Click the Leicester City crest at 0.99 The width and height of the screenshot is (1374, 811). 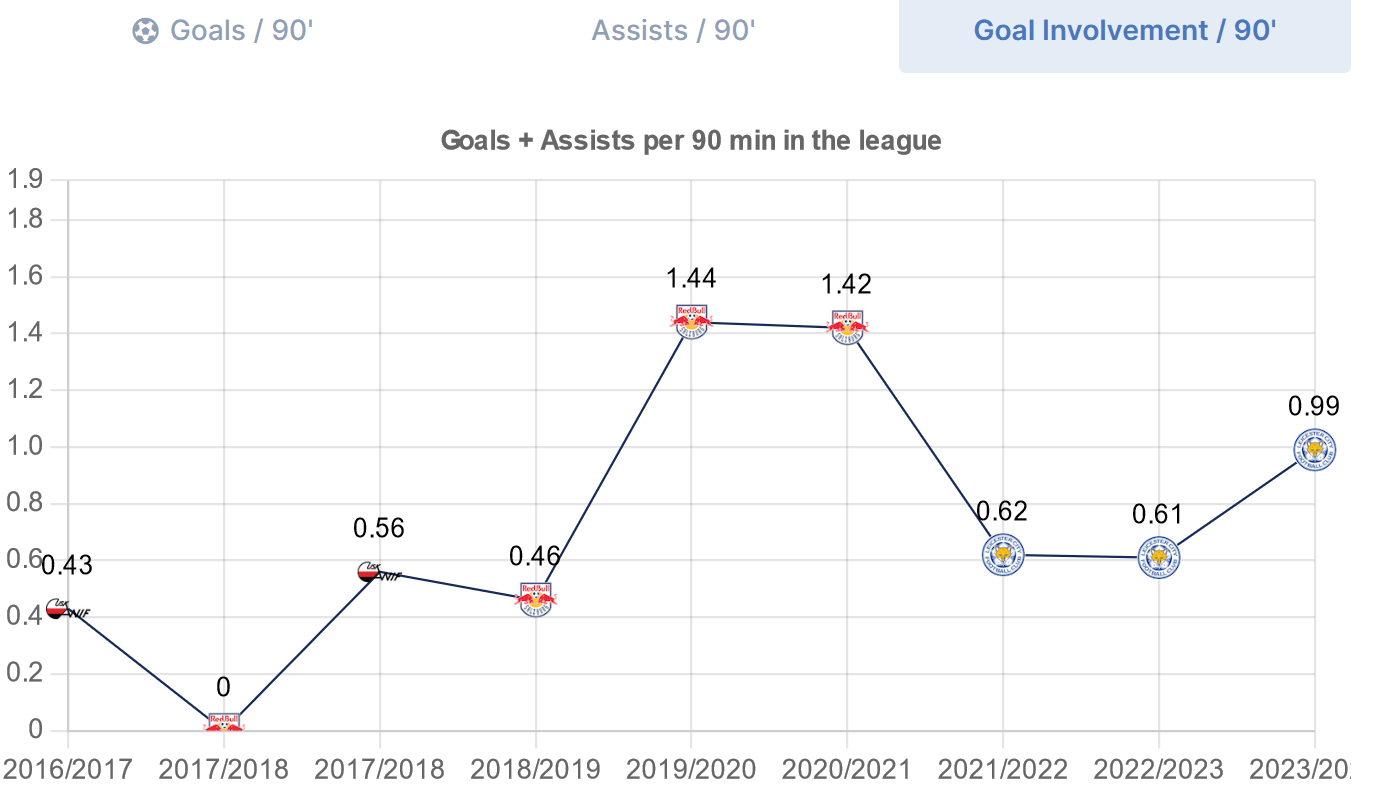[1314, 450]
